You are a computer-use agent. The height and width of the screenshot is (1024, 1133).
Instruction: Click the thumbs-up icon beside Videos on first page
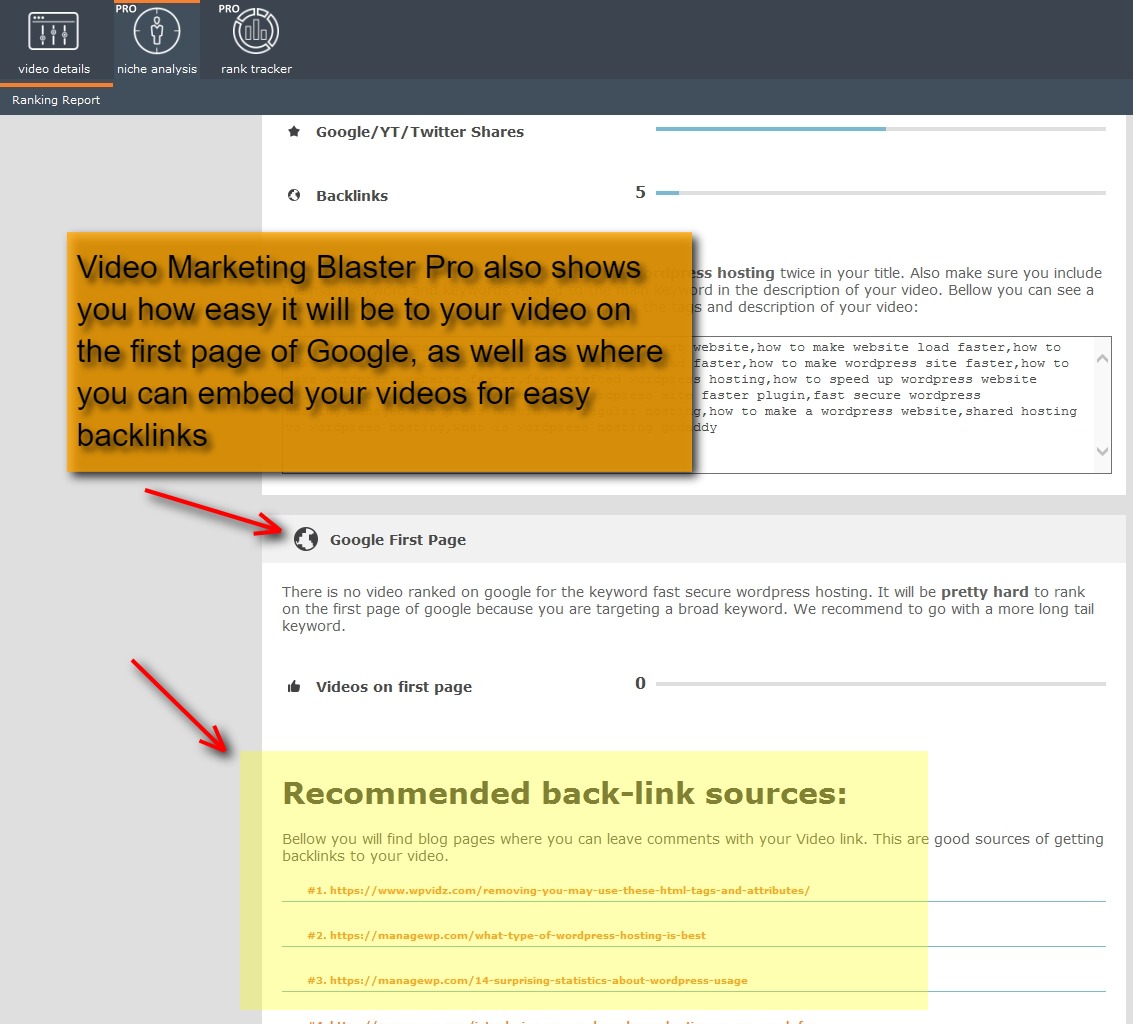point(294,687)
